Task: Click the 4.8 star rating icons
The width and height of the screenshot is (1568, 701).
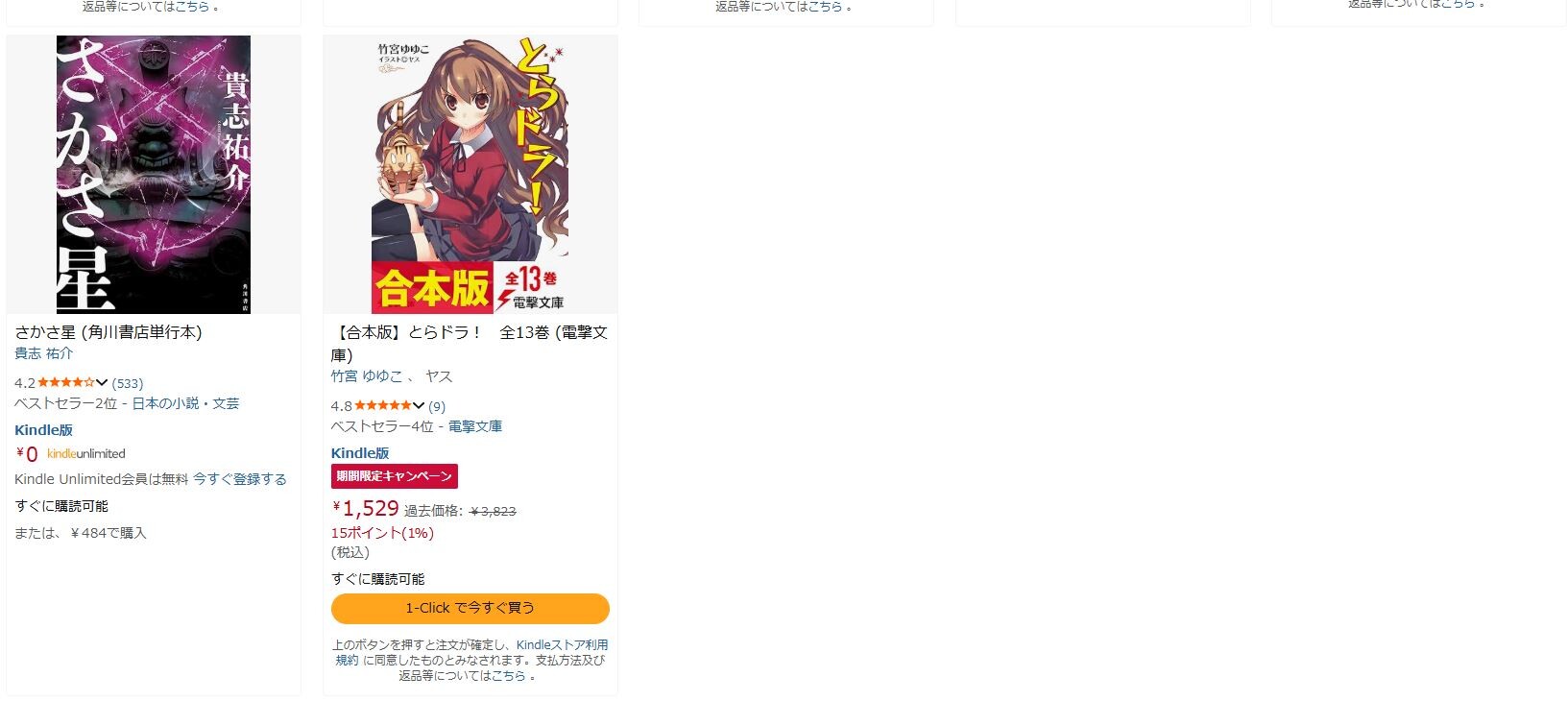Action: point(383,405)
